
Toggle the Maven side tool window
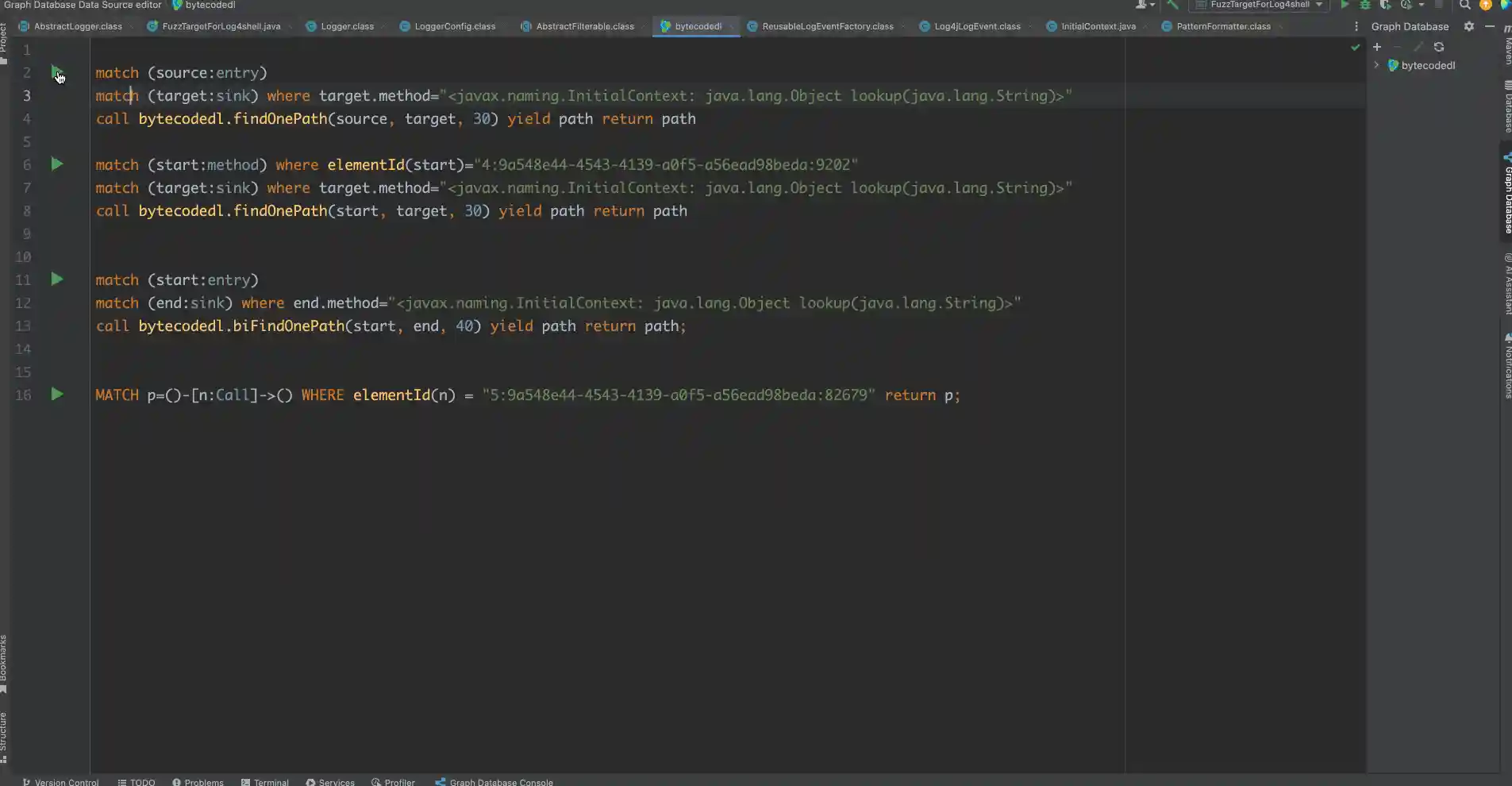coord(1507,48)
